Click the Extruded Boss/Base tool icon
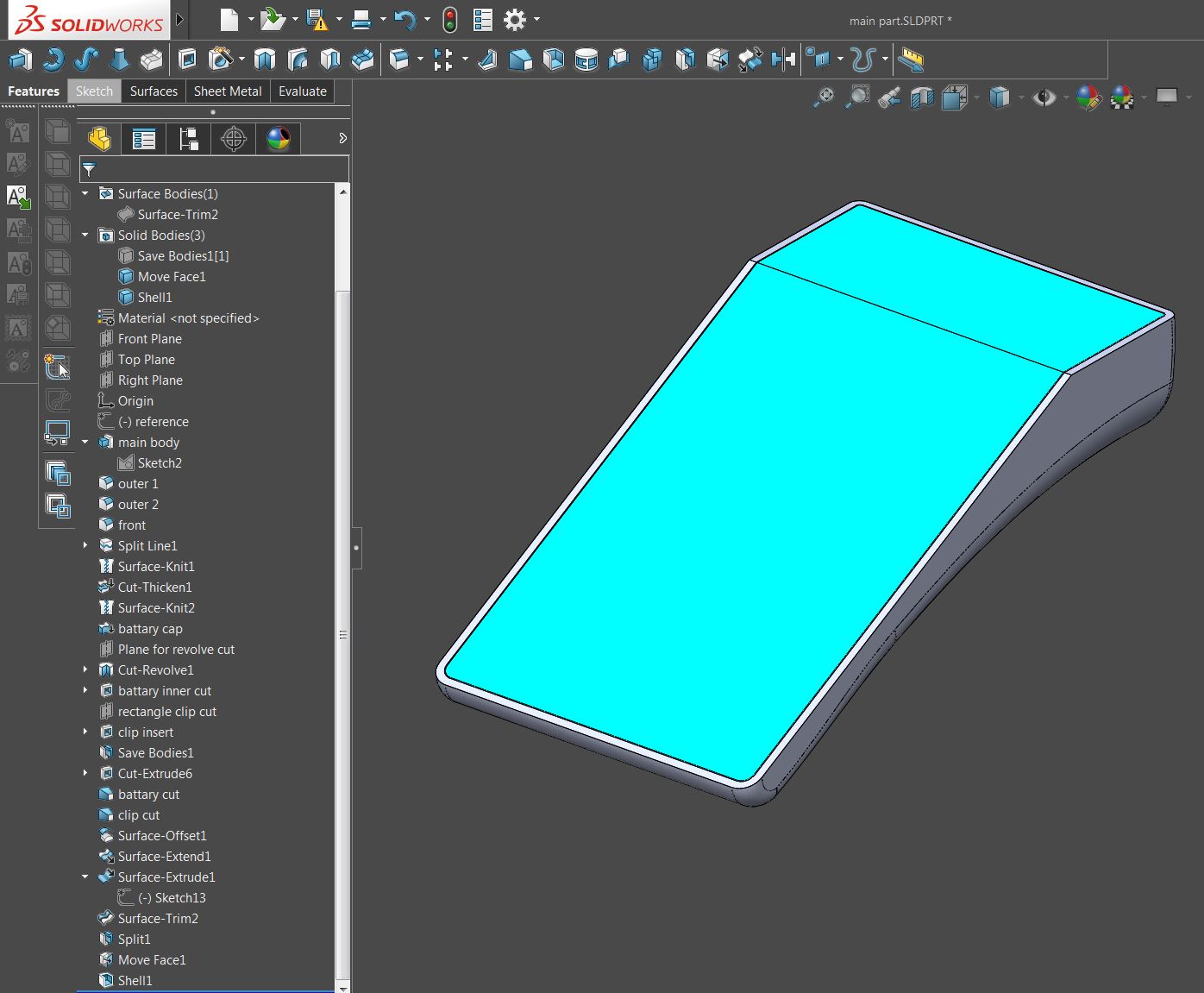 [20, 60]
